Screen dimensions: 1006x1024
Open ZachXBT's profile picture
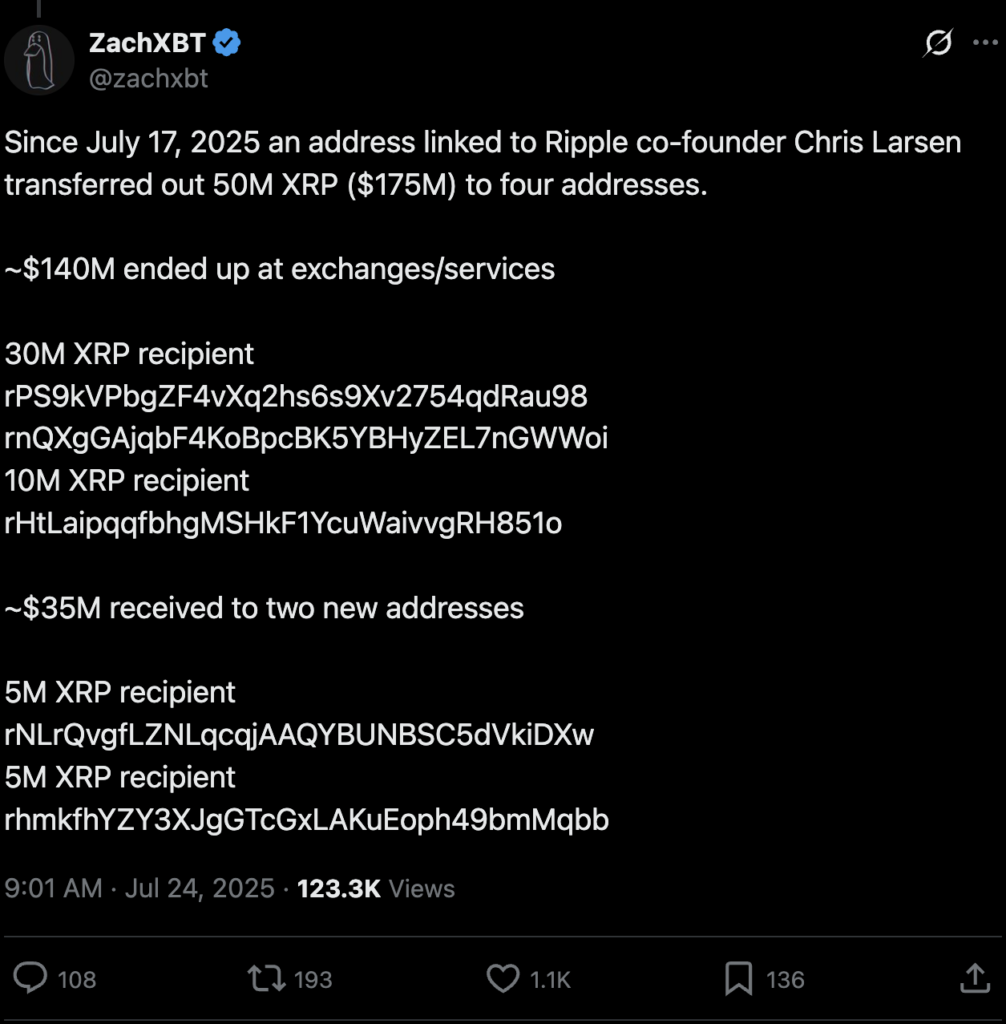[x=39, y=60]
